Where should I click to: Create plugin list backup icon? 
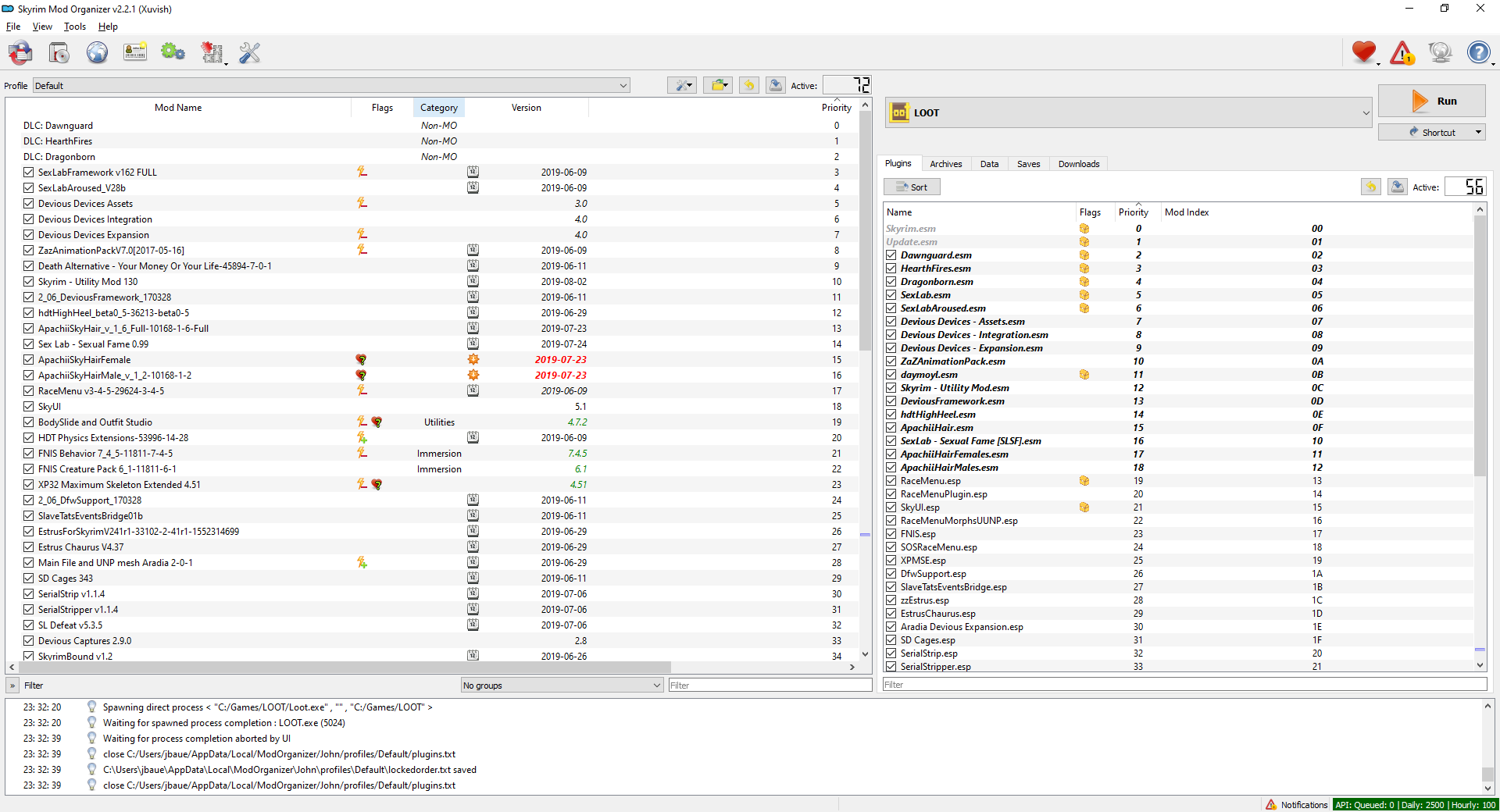(1398, 187)
